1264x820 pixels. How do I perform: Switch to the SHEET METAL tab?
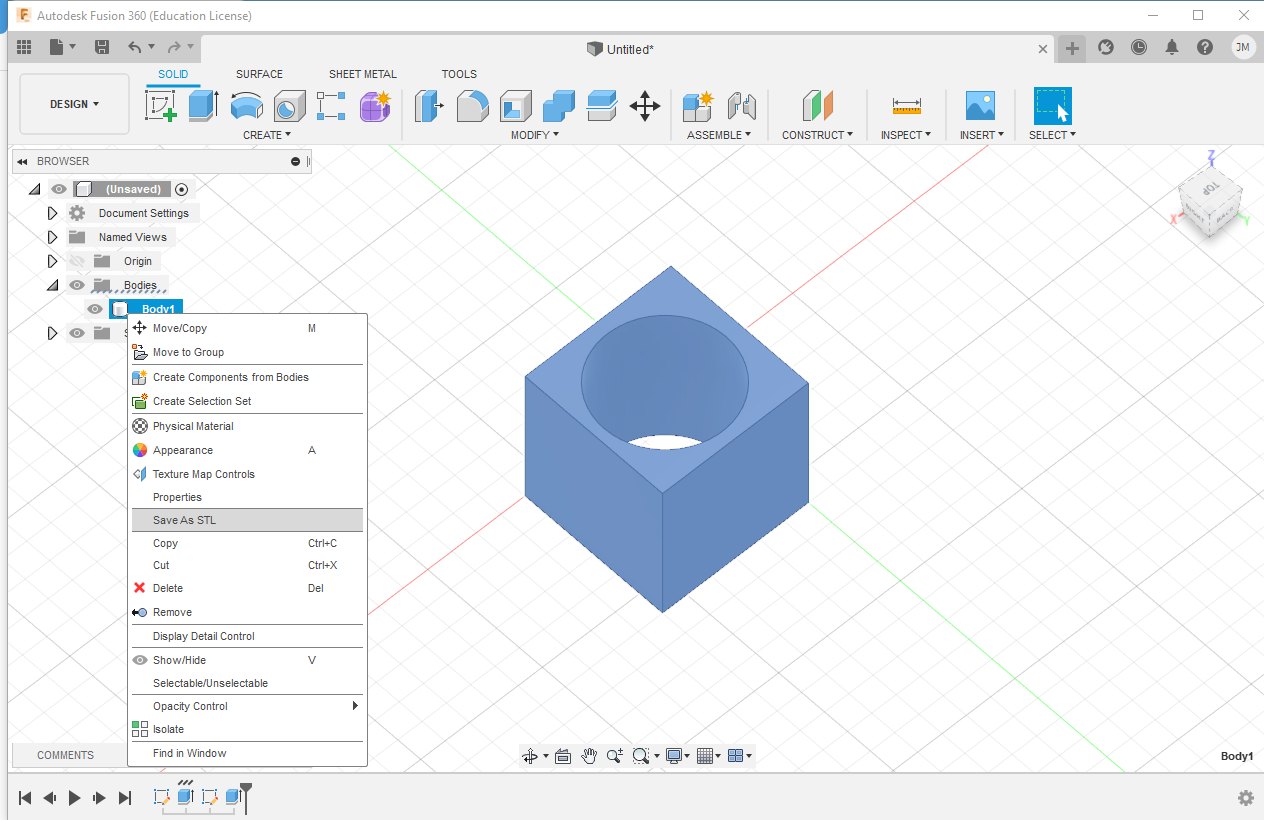tap(363, 74)
